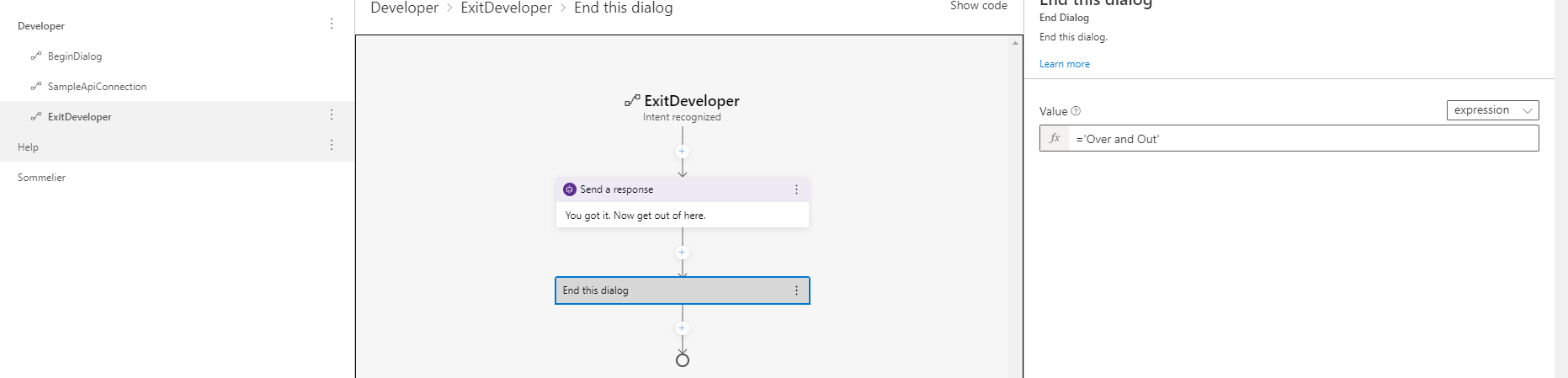
Task: Open the End this dialog node menu
Action: click(x=796, y=290)
